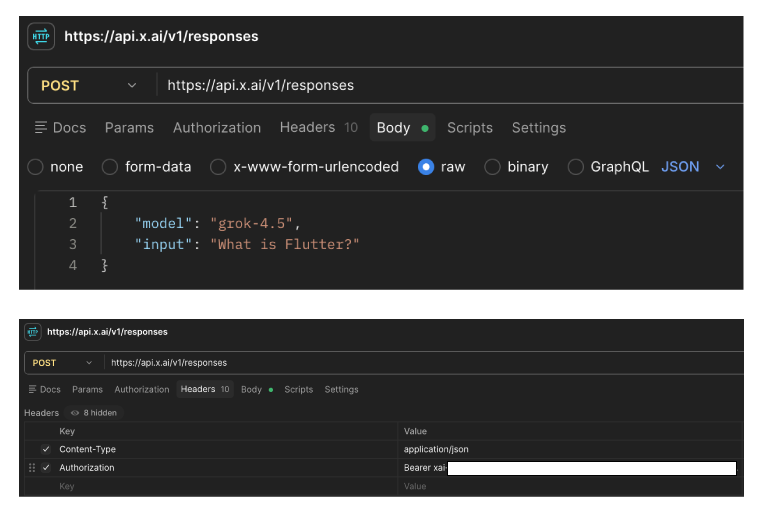
Task: Select the Body tab in top panel
Action: [402, 128]
